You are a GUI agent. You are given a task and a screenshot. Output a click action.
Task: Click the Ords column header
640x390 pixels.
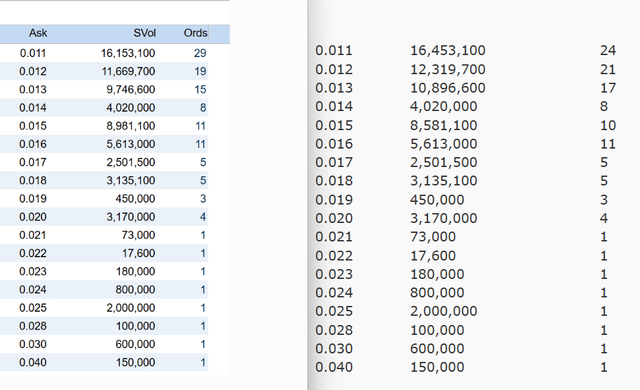[x=196, y=33]
